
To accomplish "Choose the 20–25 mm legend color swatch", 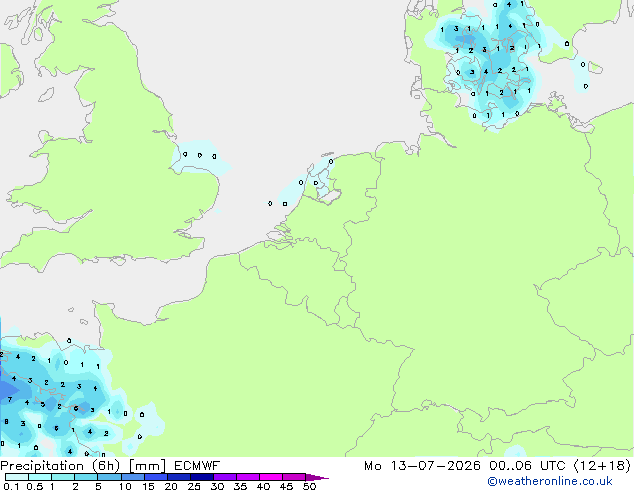I will [x=179, y=477].
